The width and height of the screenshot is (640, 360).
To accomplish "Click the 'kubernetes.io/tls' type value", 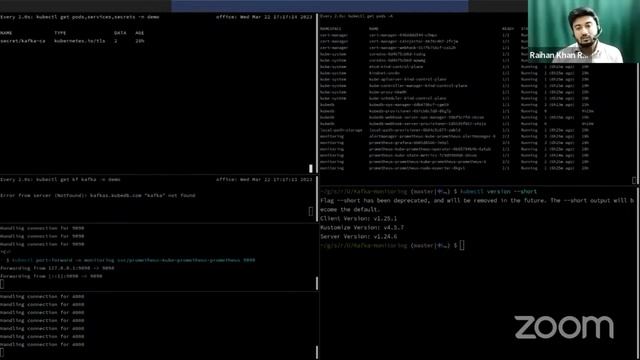I will 80,41.
